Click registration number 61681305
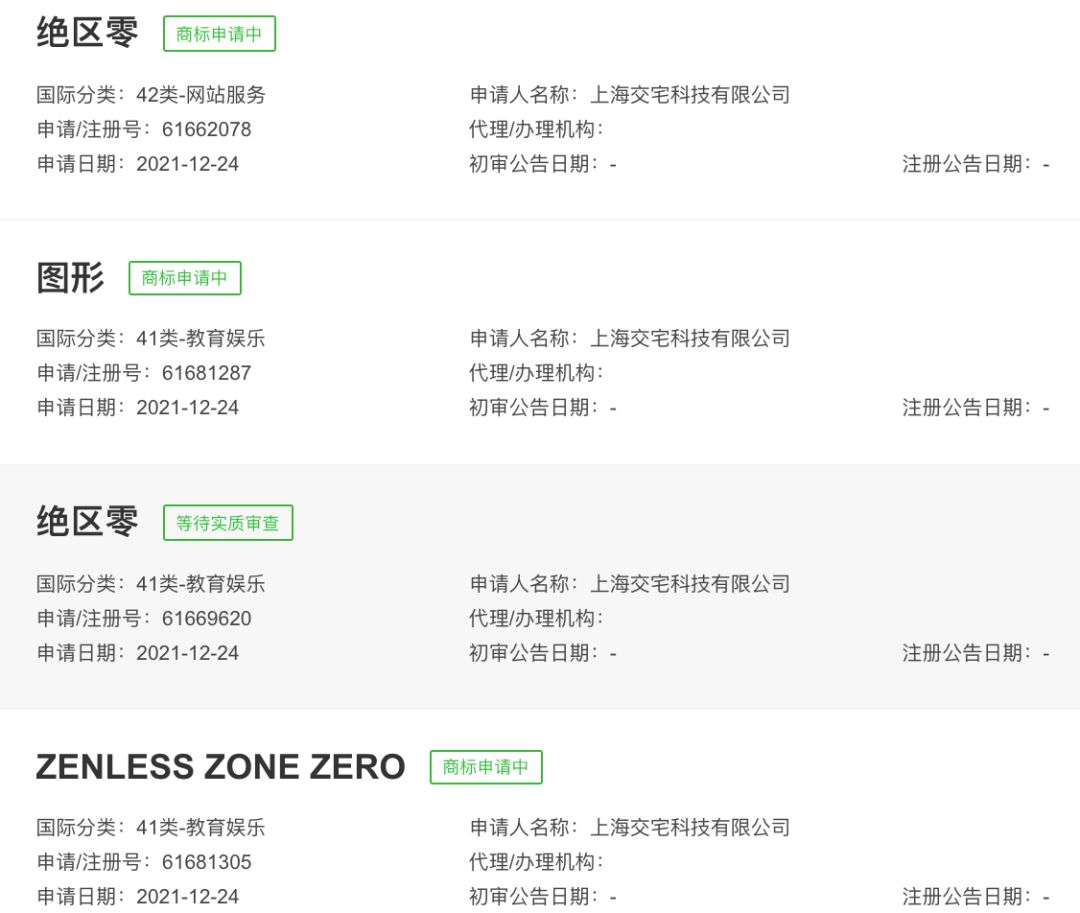 tap(206, 862)
